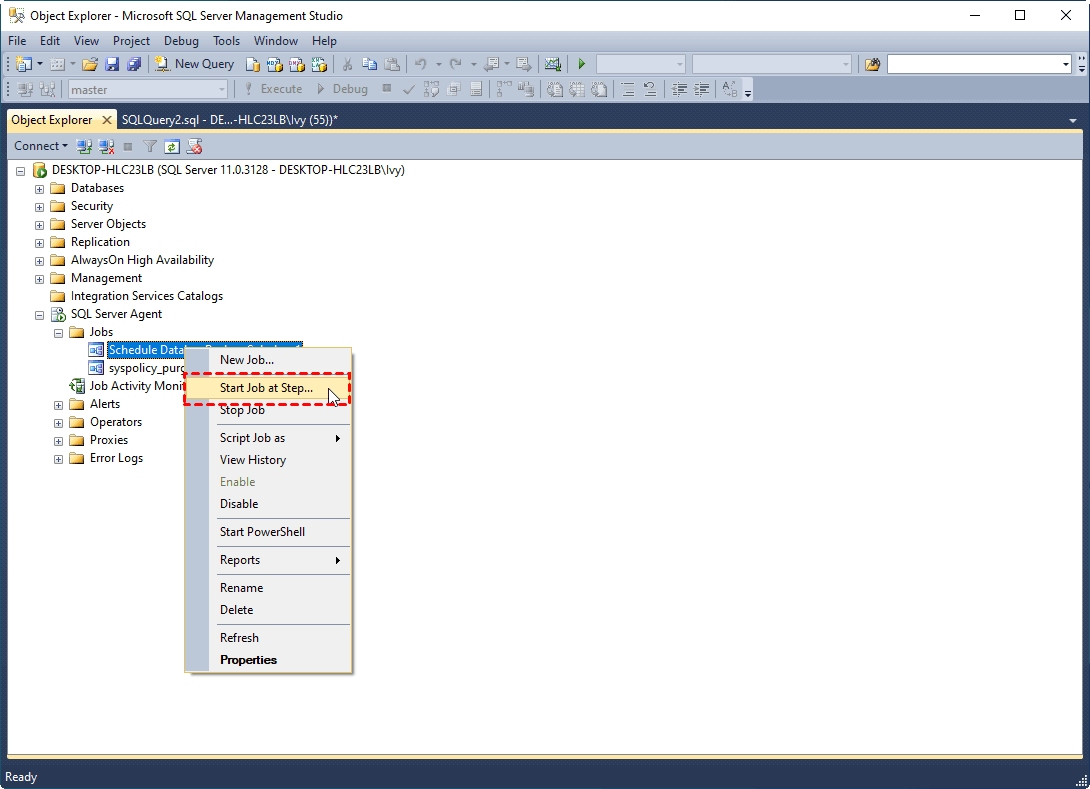Click the Analysis Services XMLA Query icon
Viewport: 1090px width, 789px height.
coord(319,65)
